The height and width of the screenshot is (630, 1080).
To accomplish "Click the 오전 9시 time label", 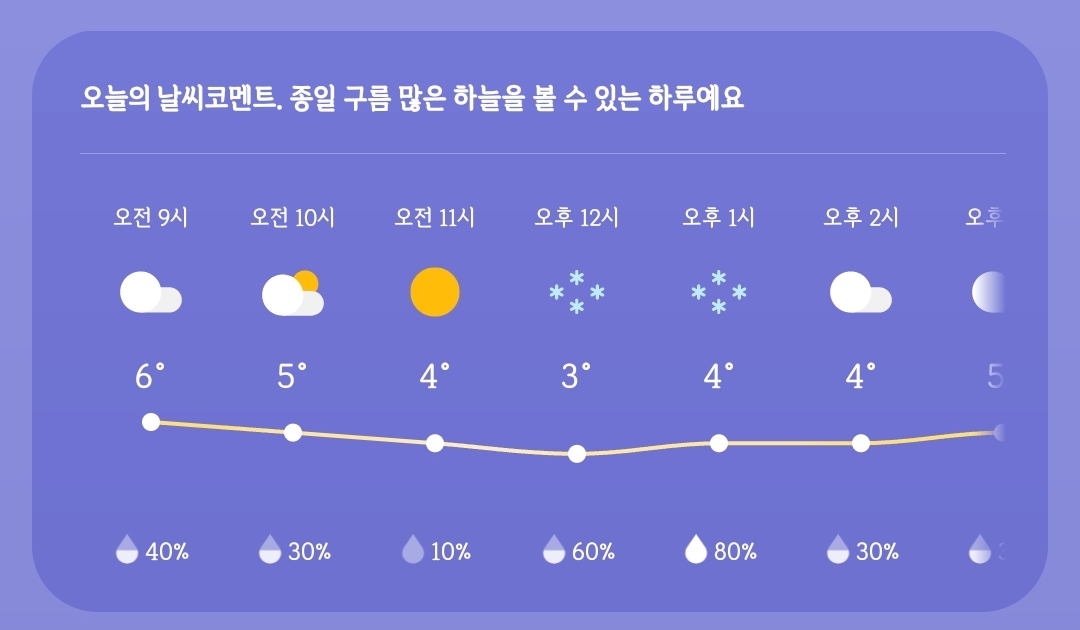I will 151,218.
